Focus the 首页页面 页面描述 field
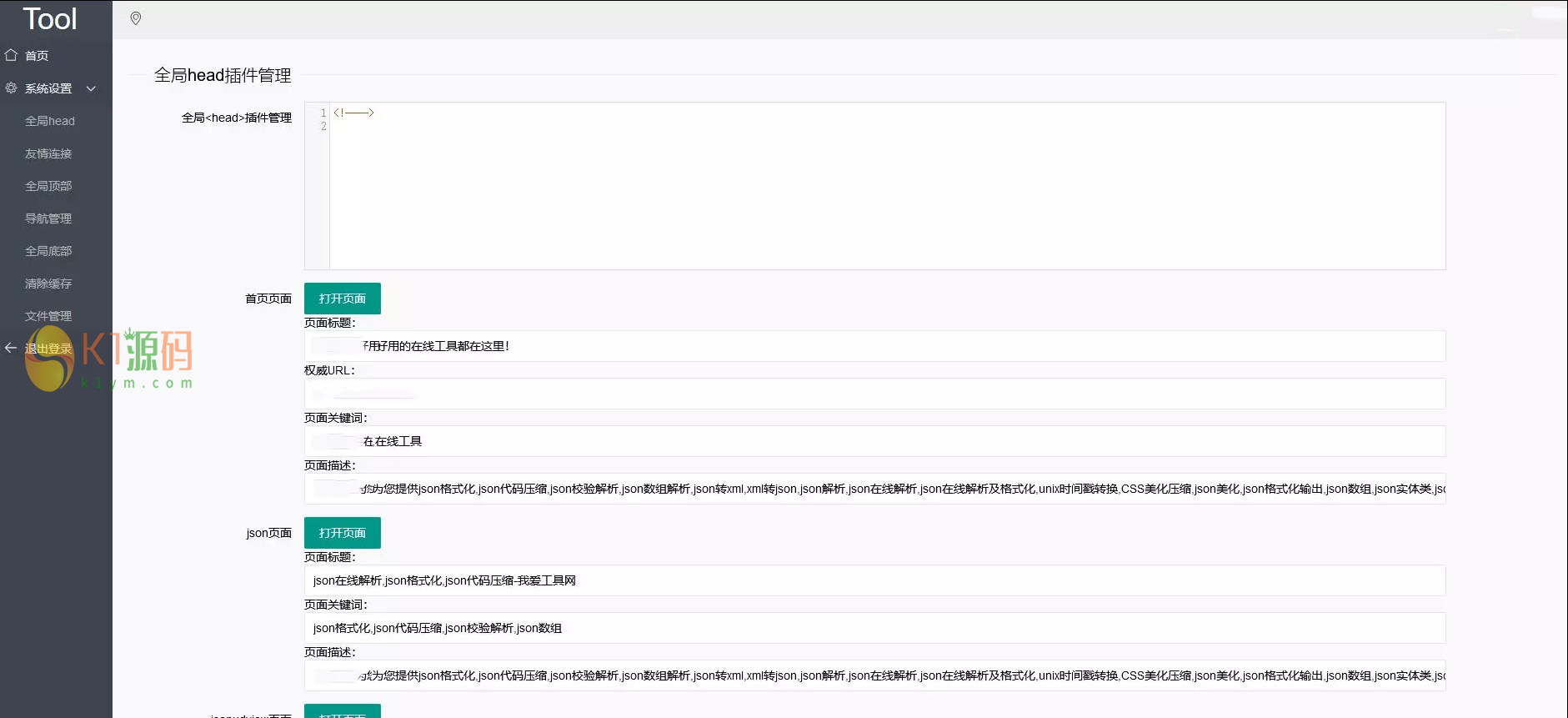1568x718 pixels. 874,489
